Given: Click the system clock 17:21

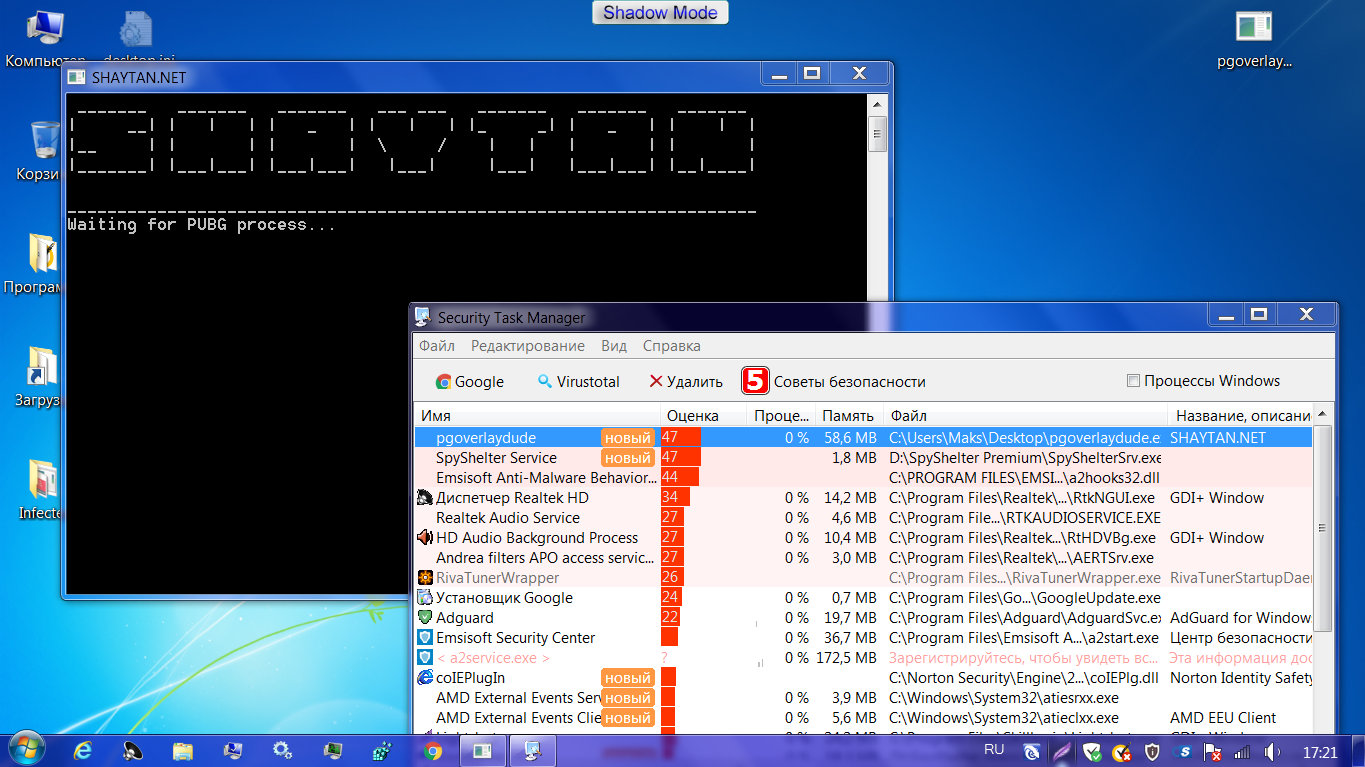Looking at the screenshot, I should pos(1320,751).
